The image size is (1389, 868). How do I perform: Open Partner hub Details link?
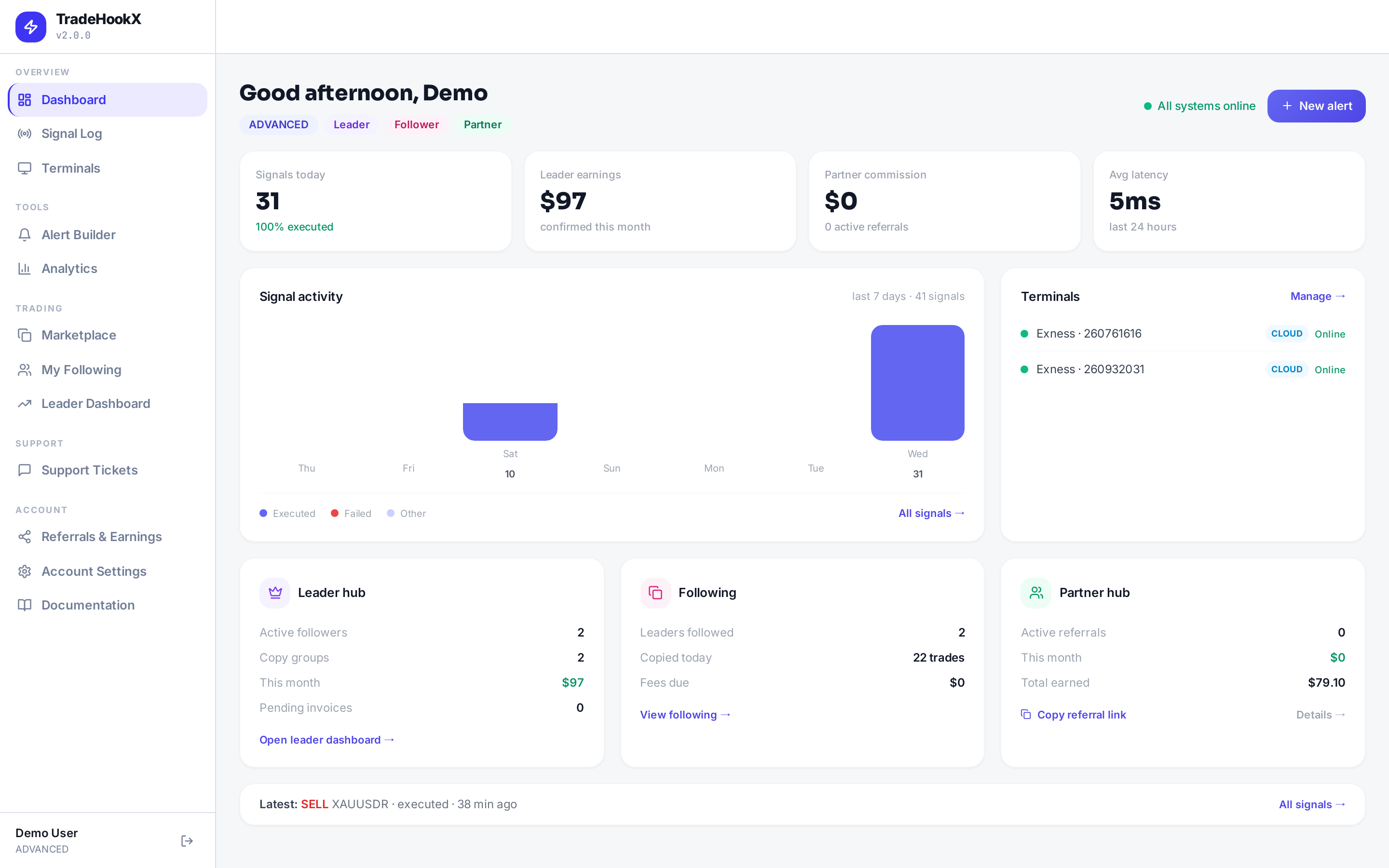[x=1321, y=715]
